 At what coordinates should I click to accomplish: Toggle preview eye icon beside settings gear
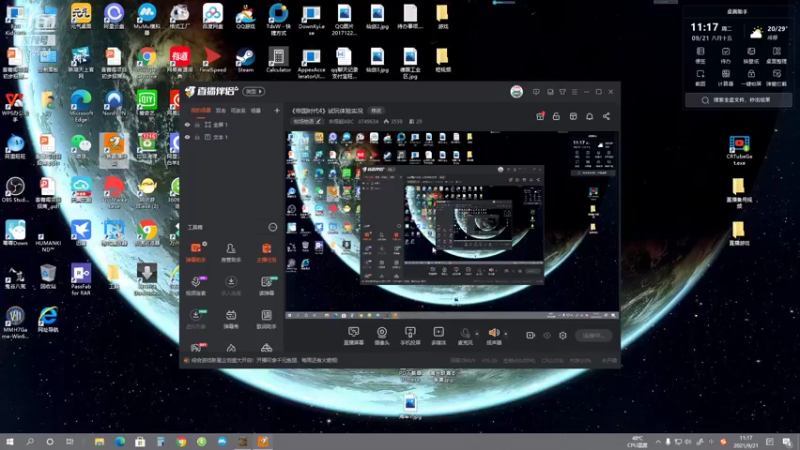point(547,335)
